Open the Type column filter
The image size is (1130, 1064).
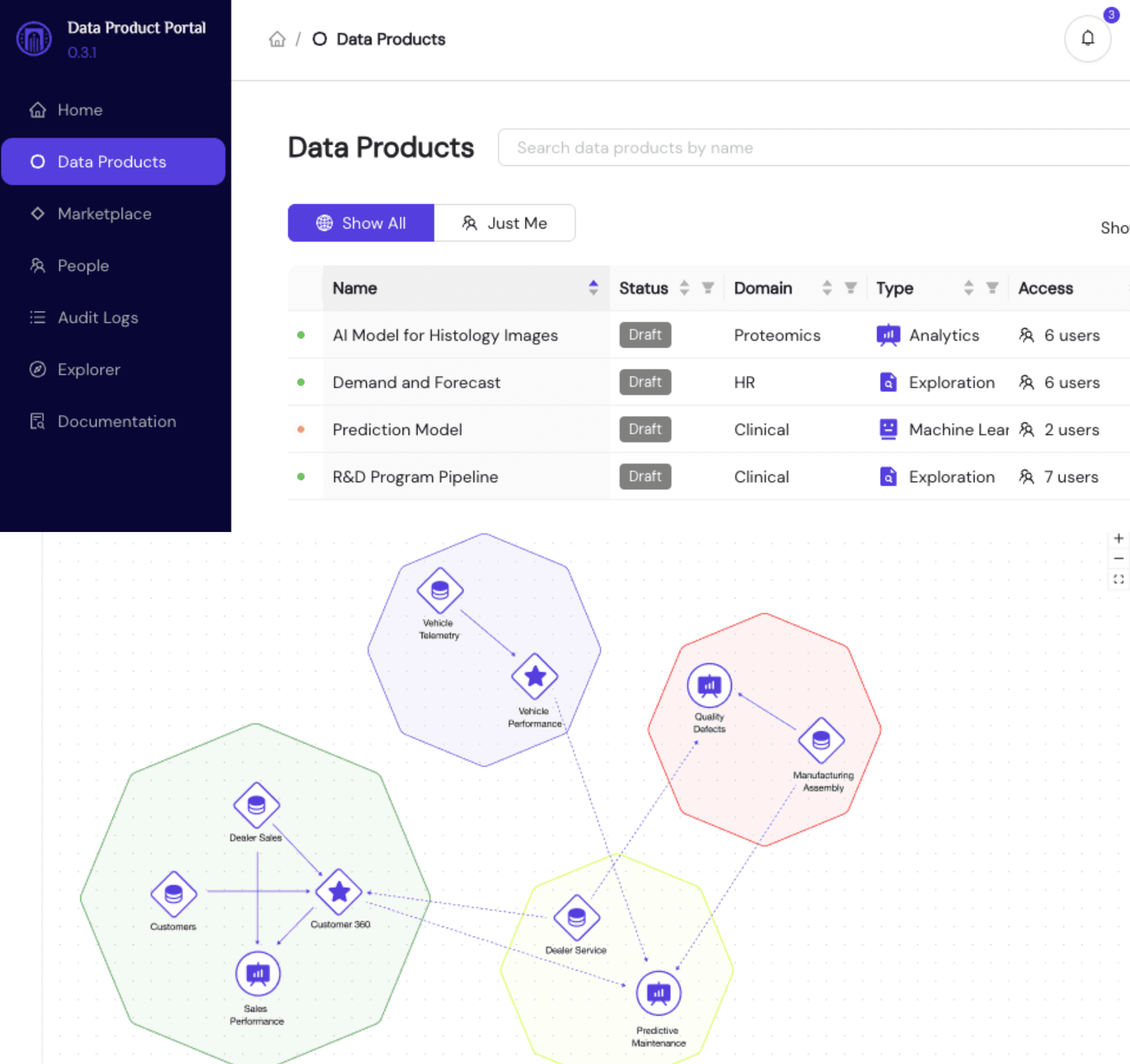(x=992, y=288)
